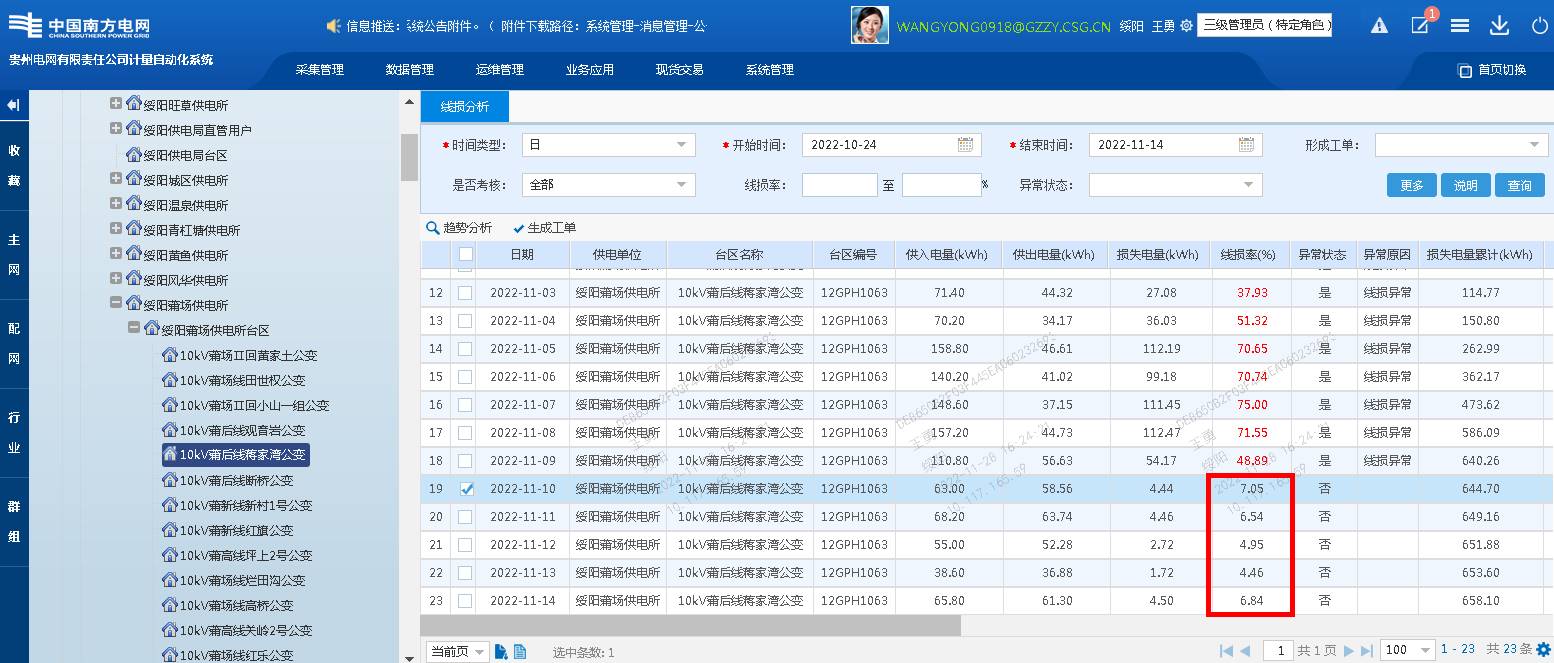
Task: Collapse the left sidebar arrow icon
Action: (13, 105)
